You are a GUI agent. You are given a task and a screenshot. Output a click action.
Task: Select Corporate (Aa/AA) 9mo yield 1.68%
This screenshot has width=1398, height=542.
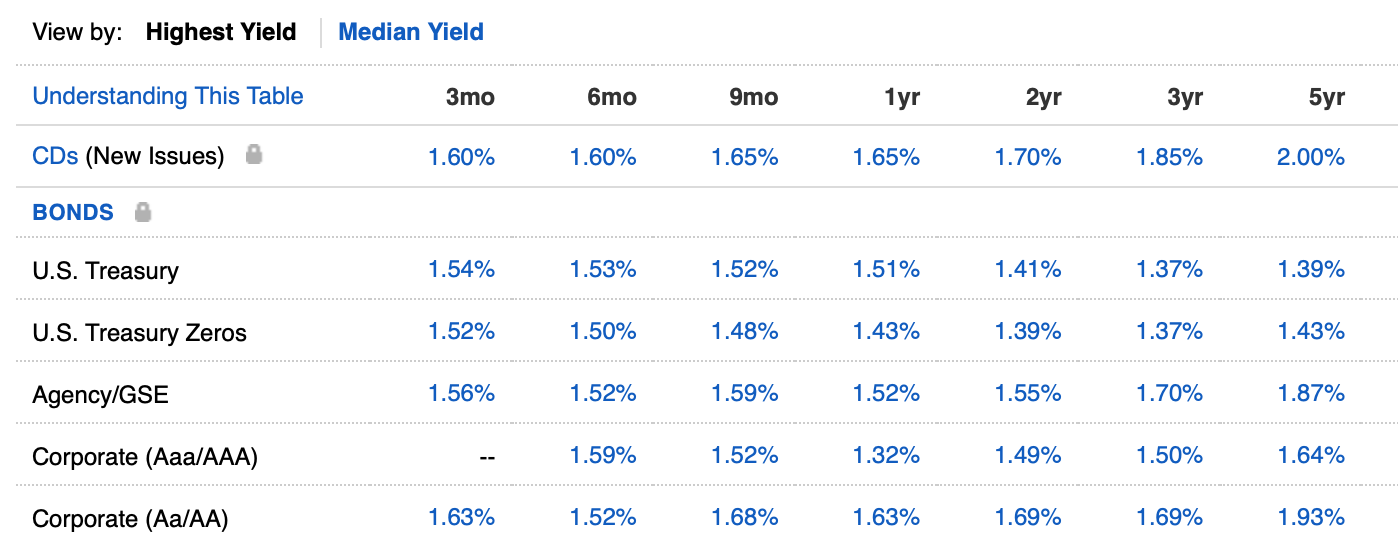(x=745, y=517)
